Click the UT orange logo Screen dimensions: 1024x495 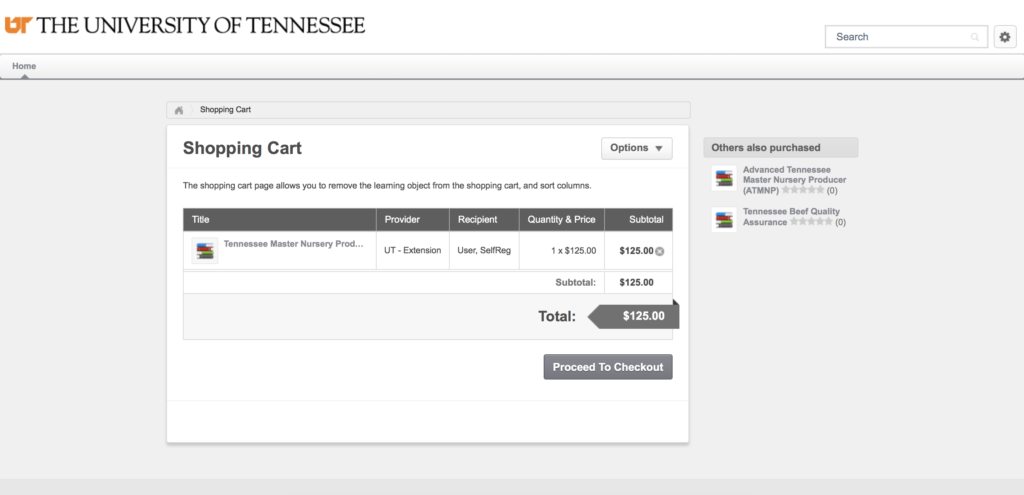point(19,25)
